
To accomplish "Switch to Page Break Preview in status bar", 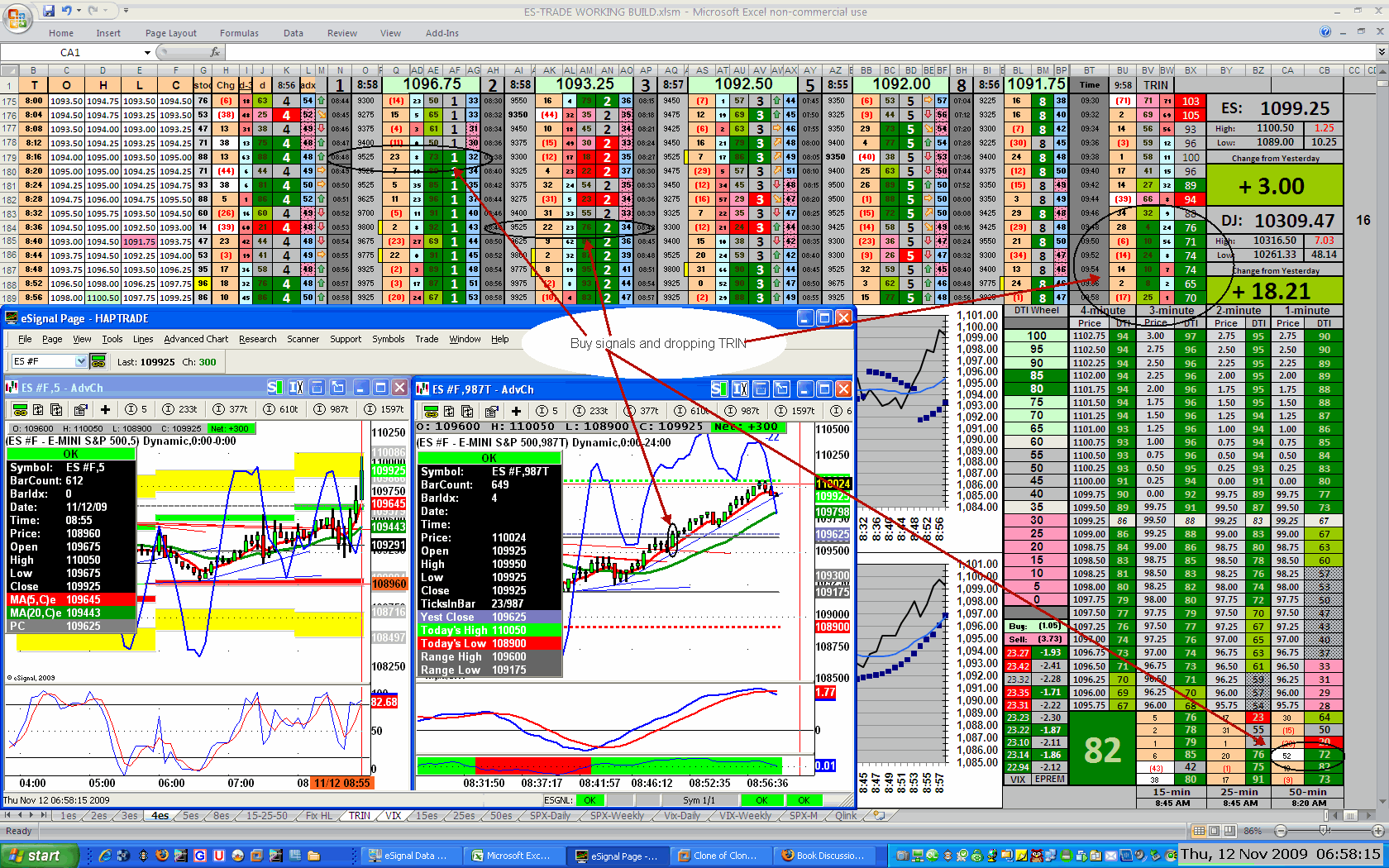I will pyautogui.click(x=1229, y=831).
